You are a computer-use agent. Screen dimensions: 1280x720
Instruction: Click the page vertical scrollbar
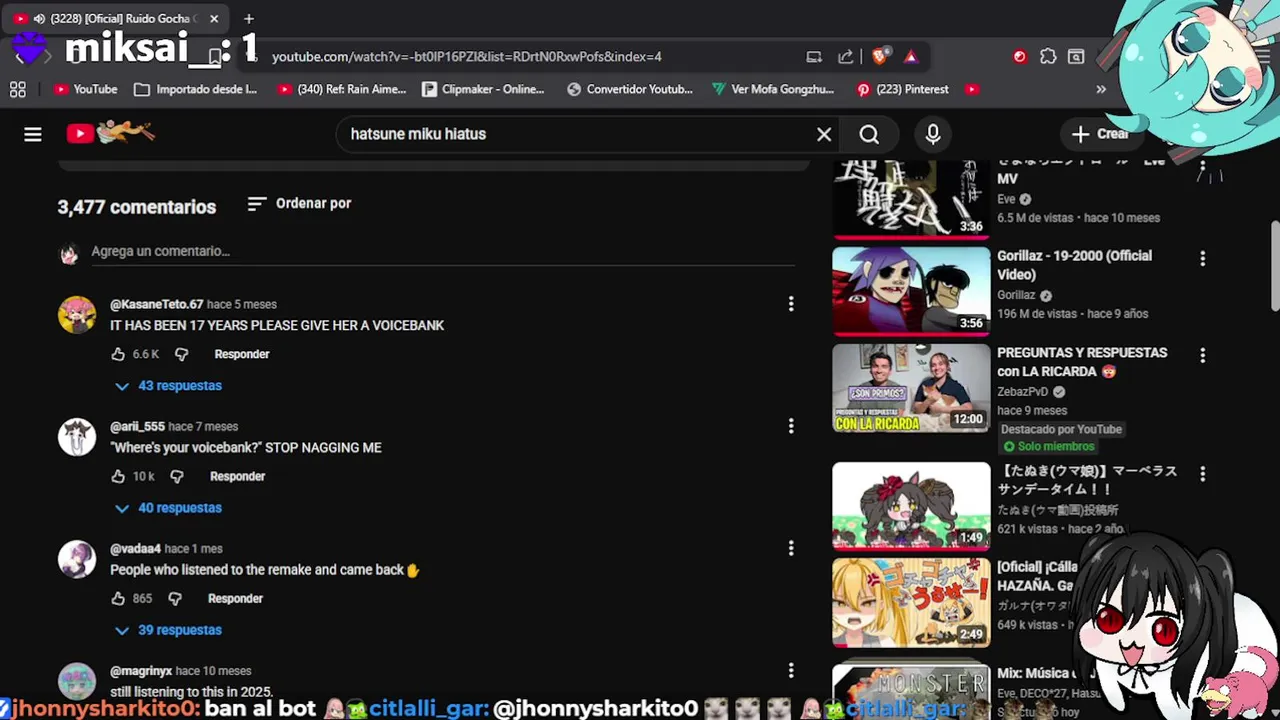[x=1275, y=265]
